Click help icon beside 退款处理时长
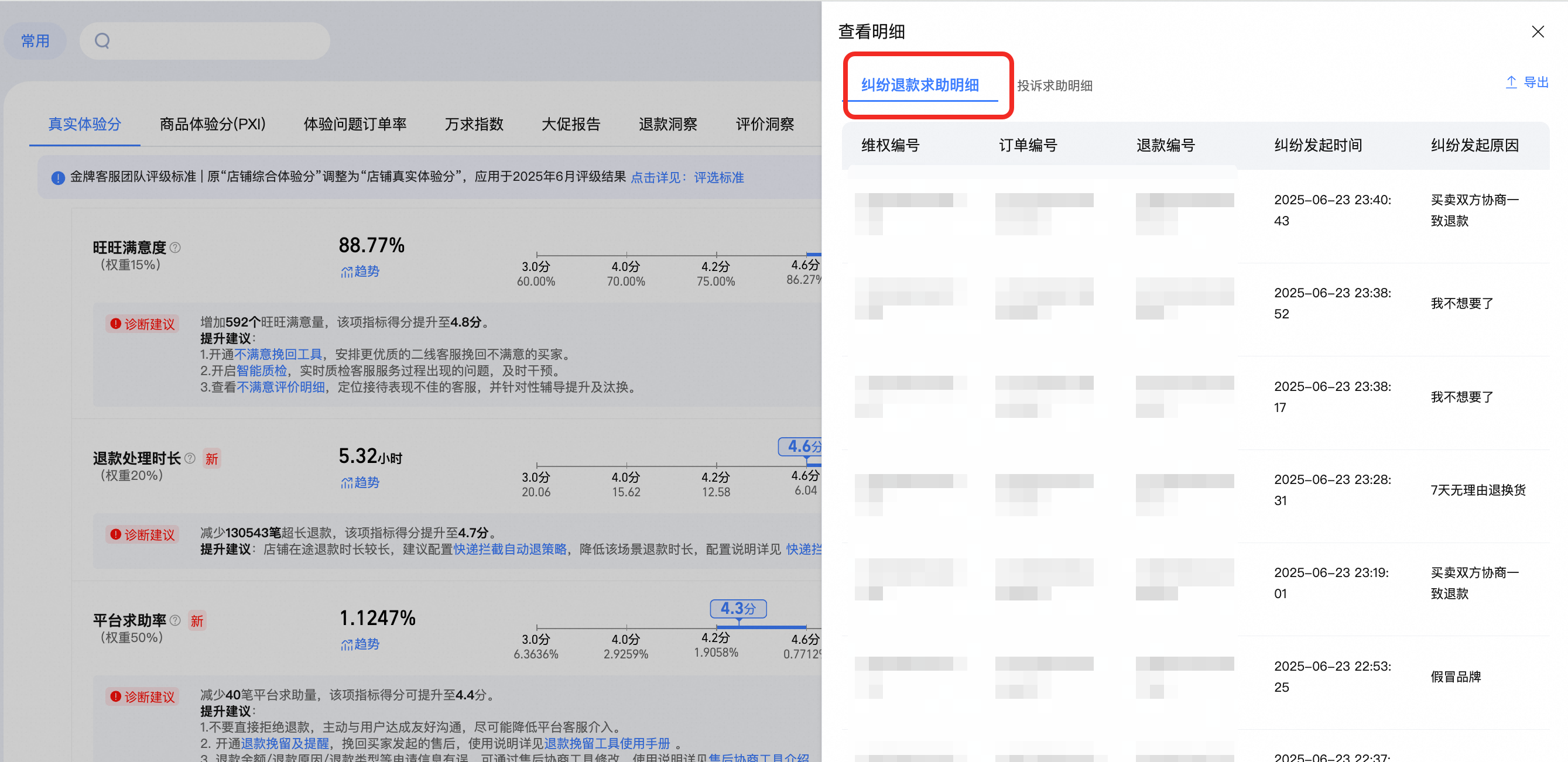The height and width of the screenshot is (762, 1568). [190, 458]
